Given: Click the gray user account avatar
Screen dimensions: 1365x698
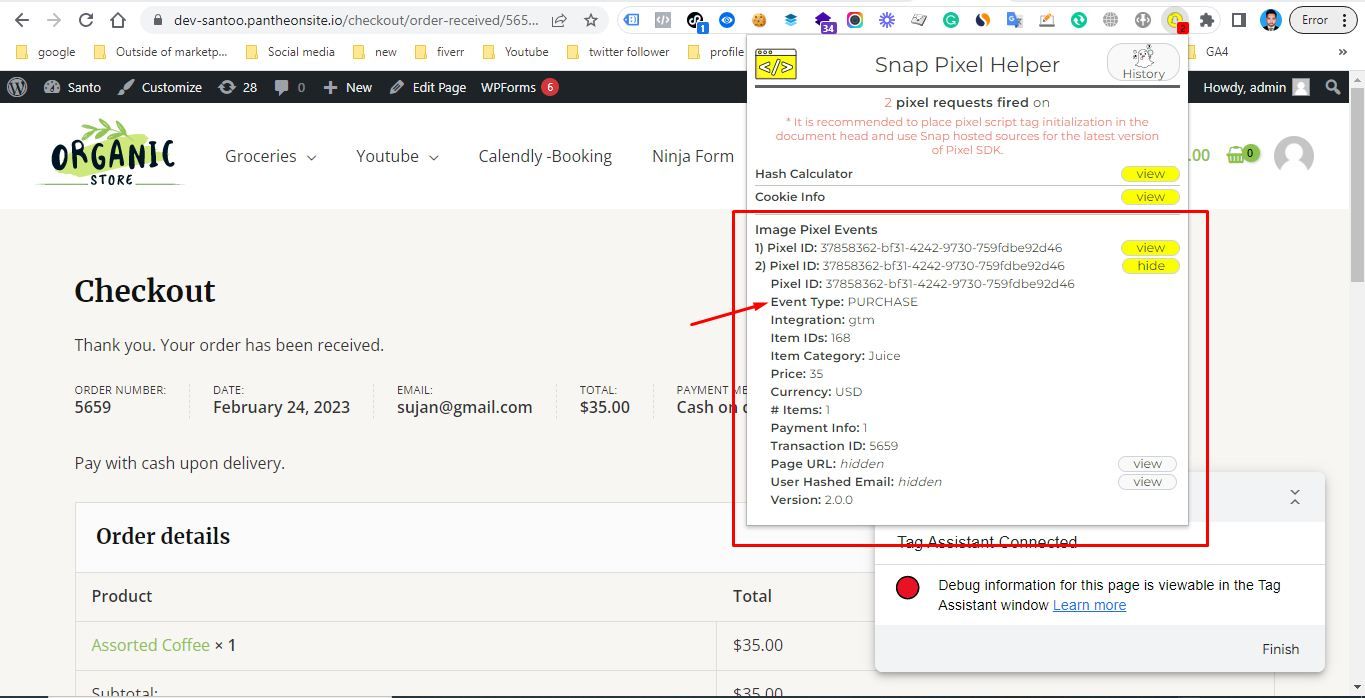Looking at the screenshot, I should [x=1293, y=156].
